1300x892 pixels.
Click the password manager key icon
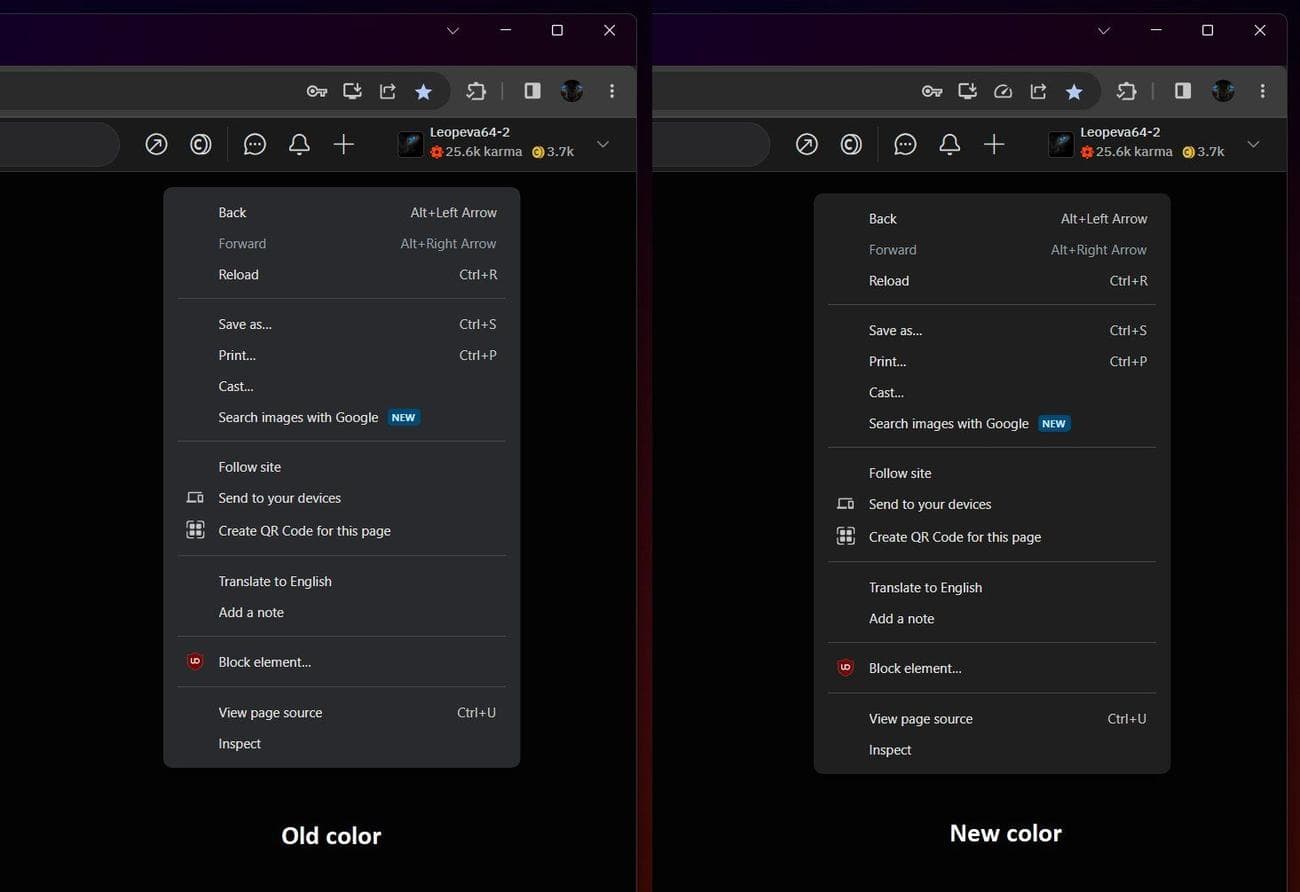click(316, 91)
